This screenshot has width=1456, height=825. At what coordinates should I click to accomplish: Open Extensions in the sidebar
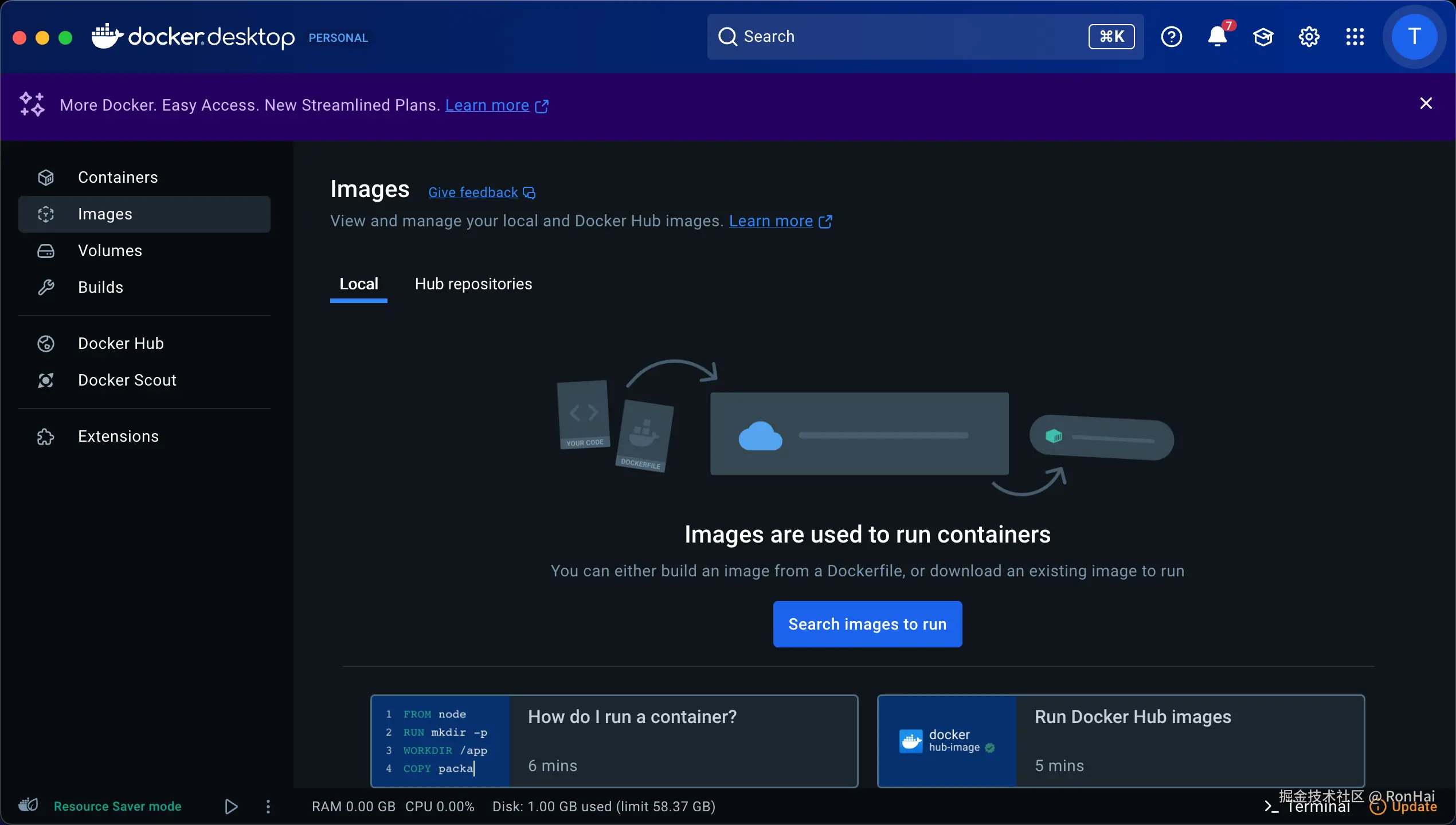(144, 437)
